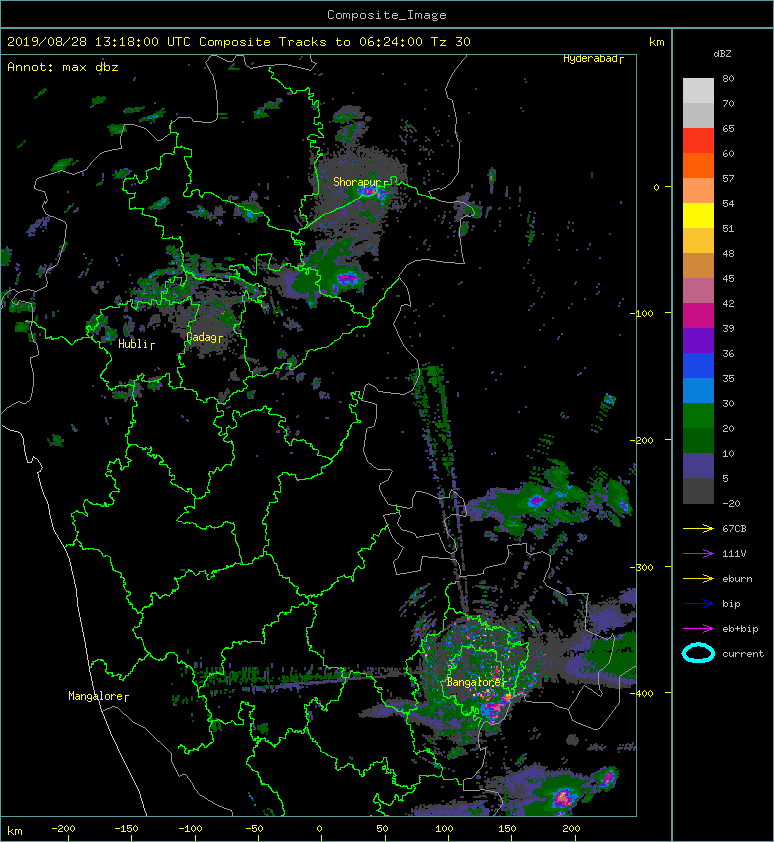The height and width of the screenshot is (842, 774).
Task: Pick the blue 36 dBZ swatch
Action: coord(698,365)
